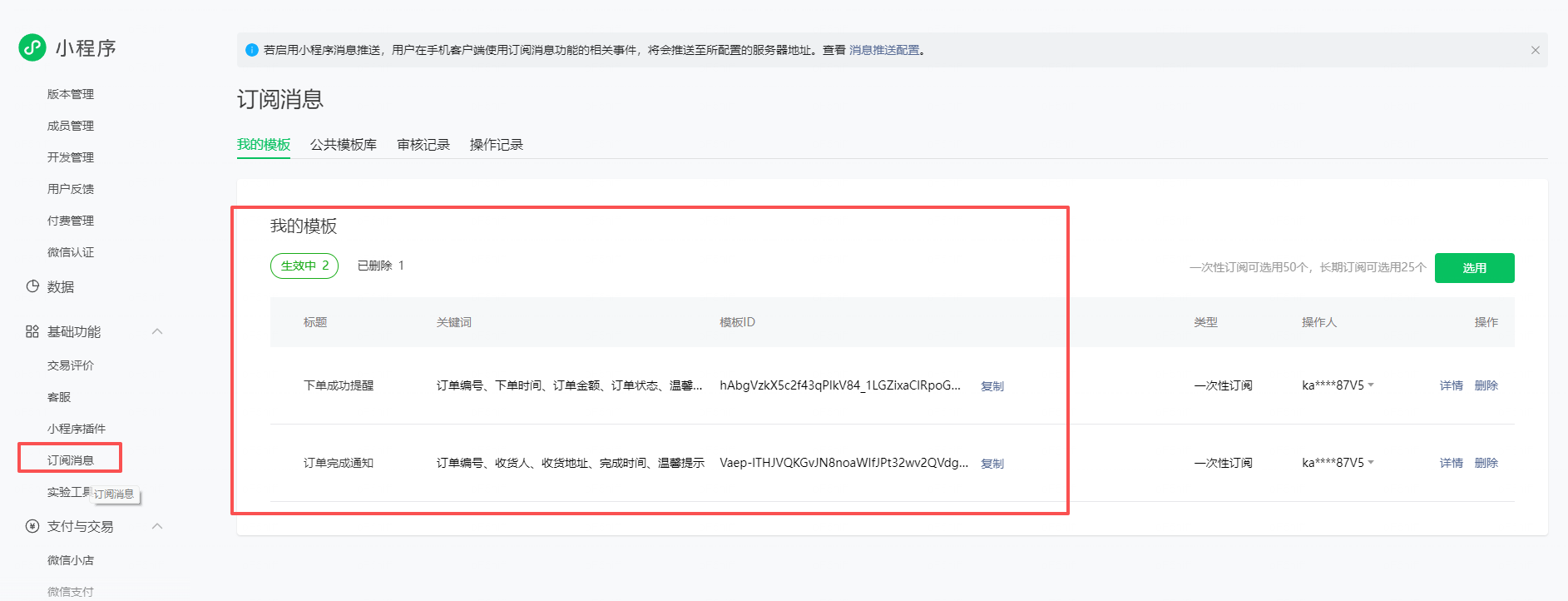
Task: Open 订阅消息 in the sidebar
Action: coord(71,460)
